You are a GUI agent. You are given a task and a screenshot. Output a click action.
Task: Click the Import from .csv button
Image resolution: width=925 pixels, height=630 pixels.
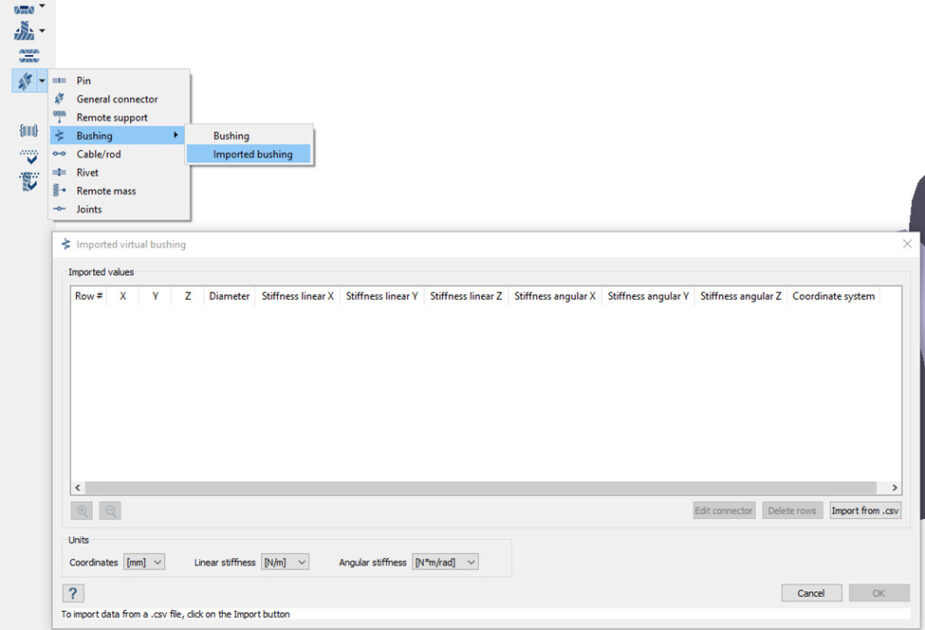[865, 511]
